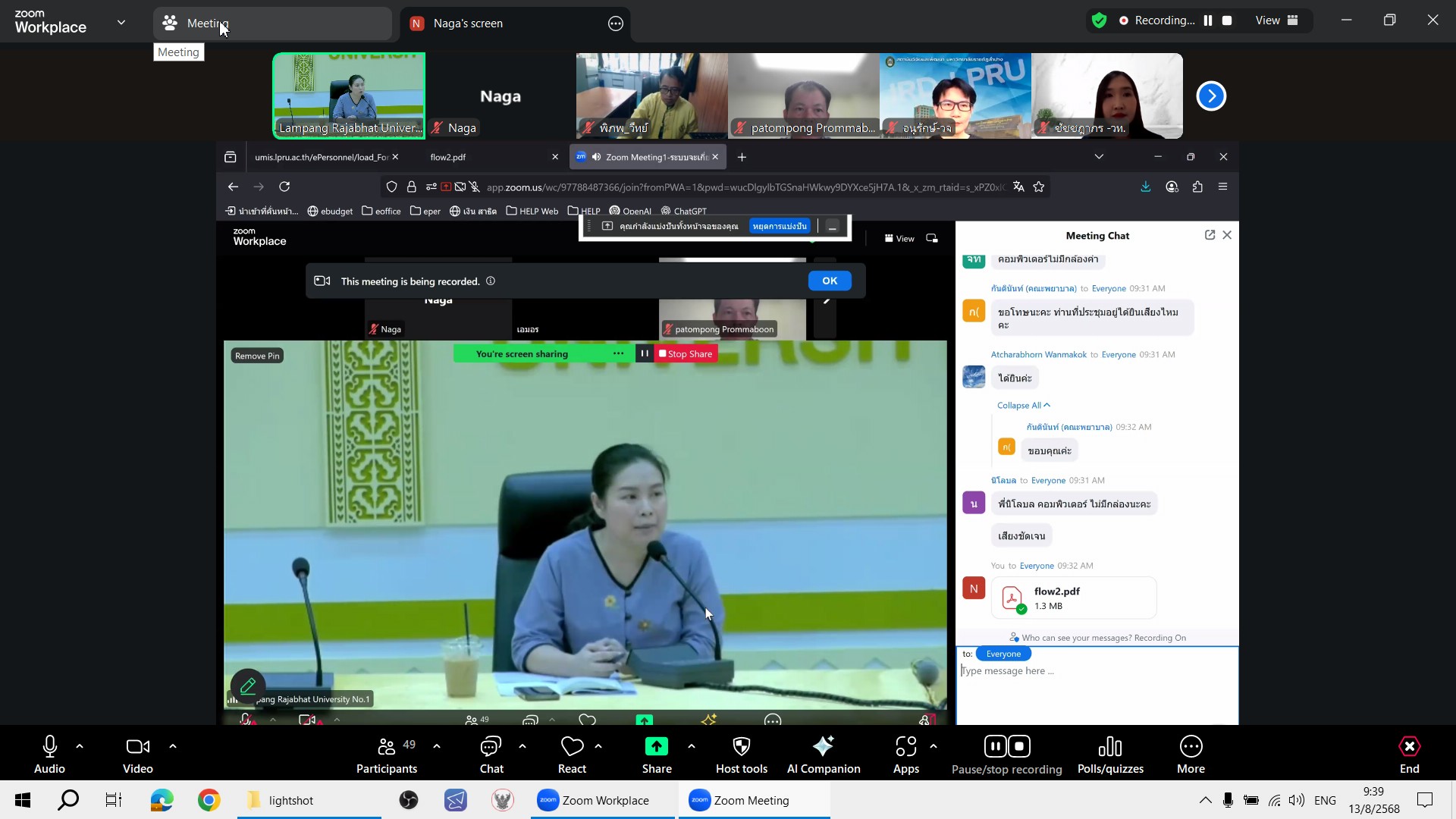Open screen sharing options ellipsis

pyautogui.click(x=619, y=353)
